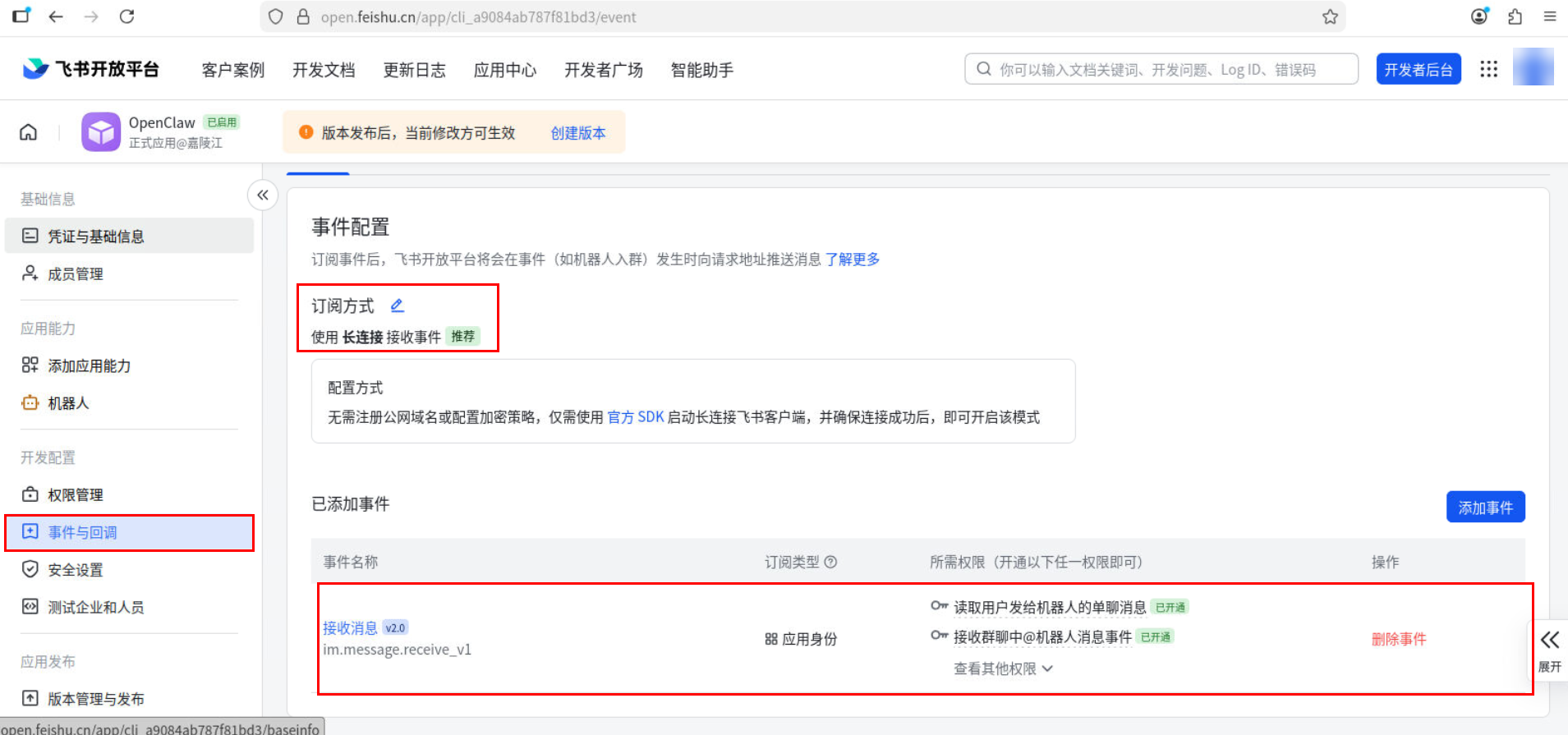This screenshot has height=735, width=1568.
Task: Click the 事件名称 column header
Action: coord(351,563)
